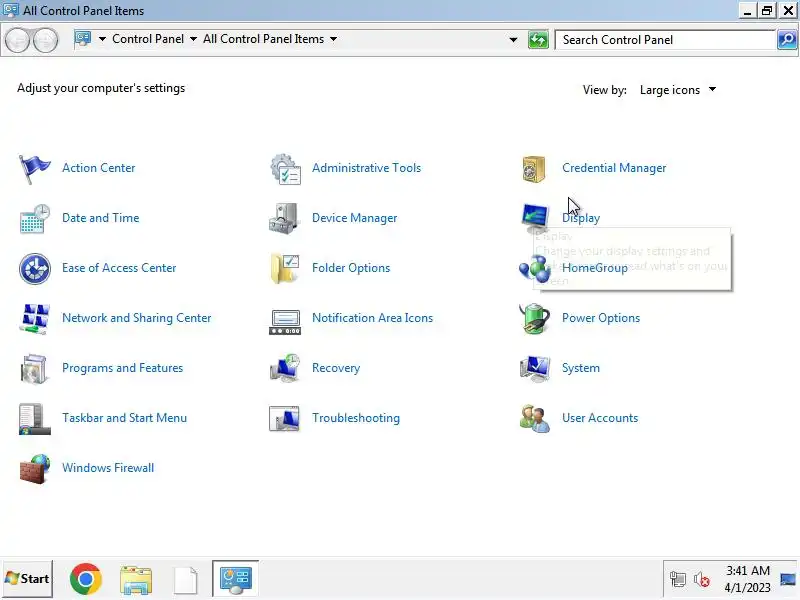
Task: Open the Troubleshooting link
Action: (356, 418)
